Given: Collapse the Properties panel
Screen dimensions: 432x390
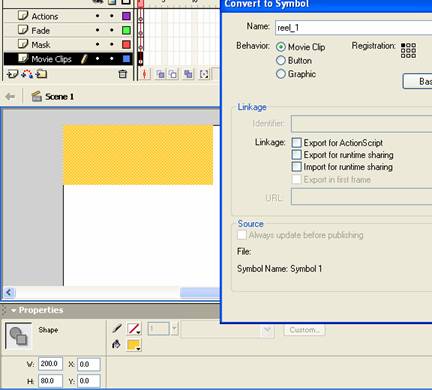Looking at the screenshot, I should (x=14, y=310).
